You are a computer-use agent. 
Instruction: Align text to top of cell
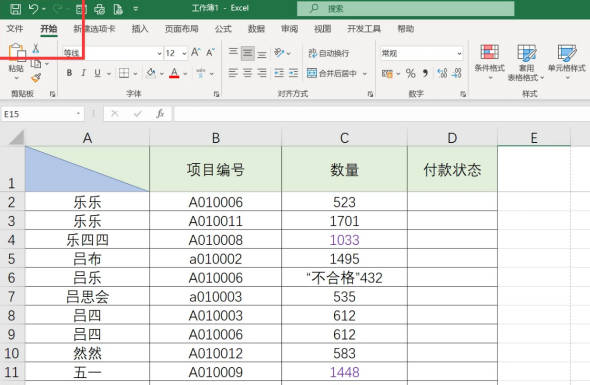tap(233, 52)
